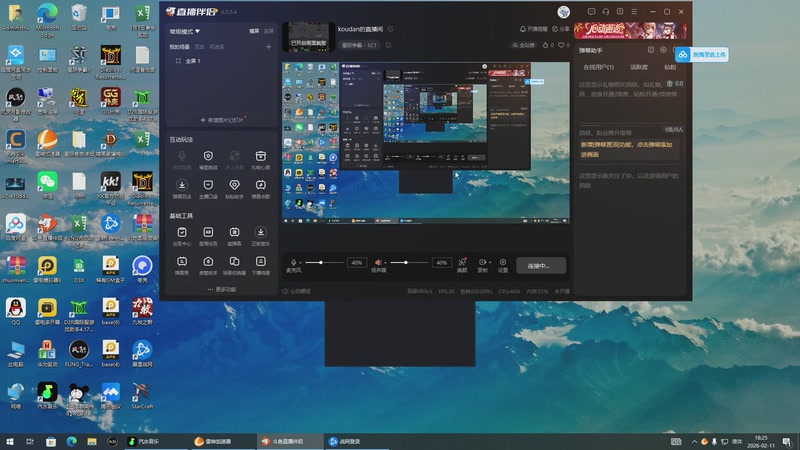Open the hamburger menu in title bar
The image size is (800, 450).
click(x=634, y=11)
